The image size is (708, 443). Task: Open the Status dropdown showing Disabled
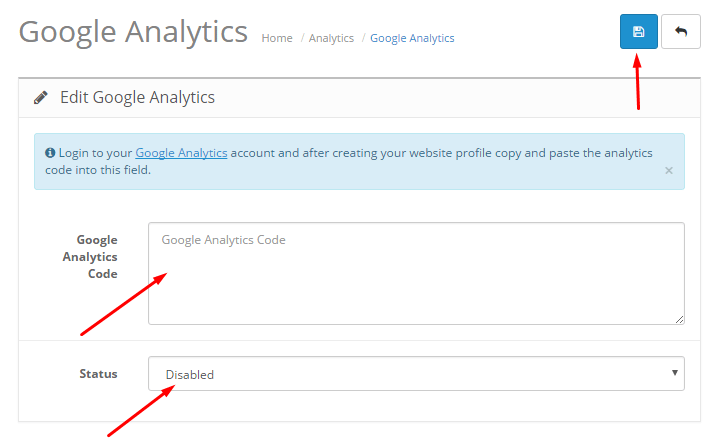(416, 373)
